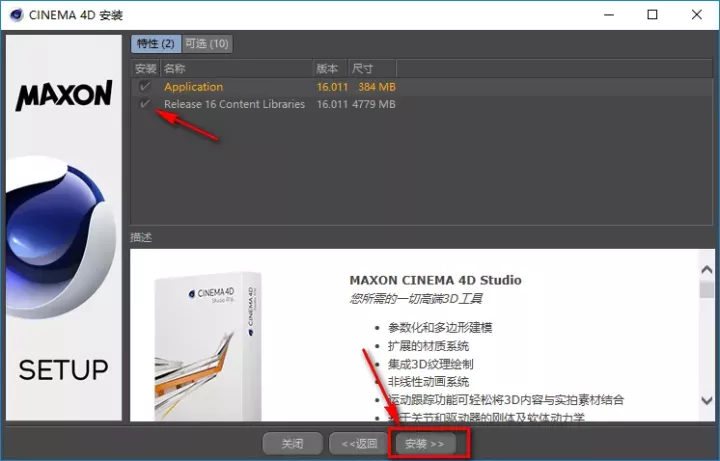Toggle the Application install checkbox
The image size is (720, 461).
[146, 87]
